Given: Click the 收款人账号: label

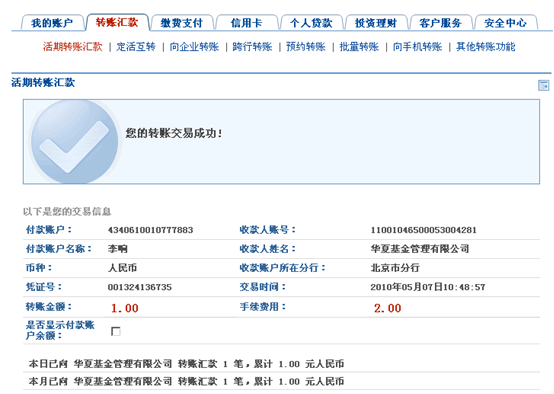Looking at the screenshot, I should (268, 230).
